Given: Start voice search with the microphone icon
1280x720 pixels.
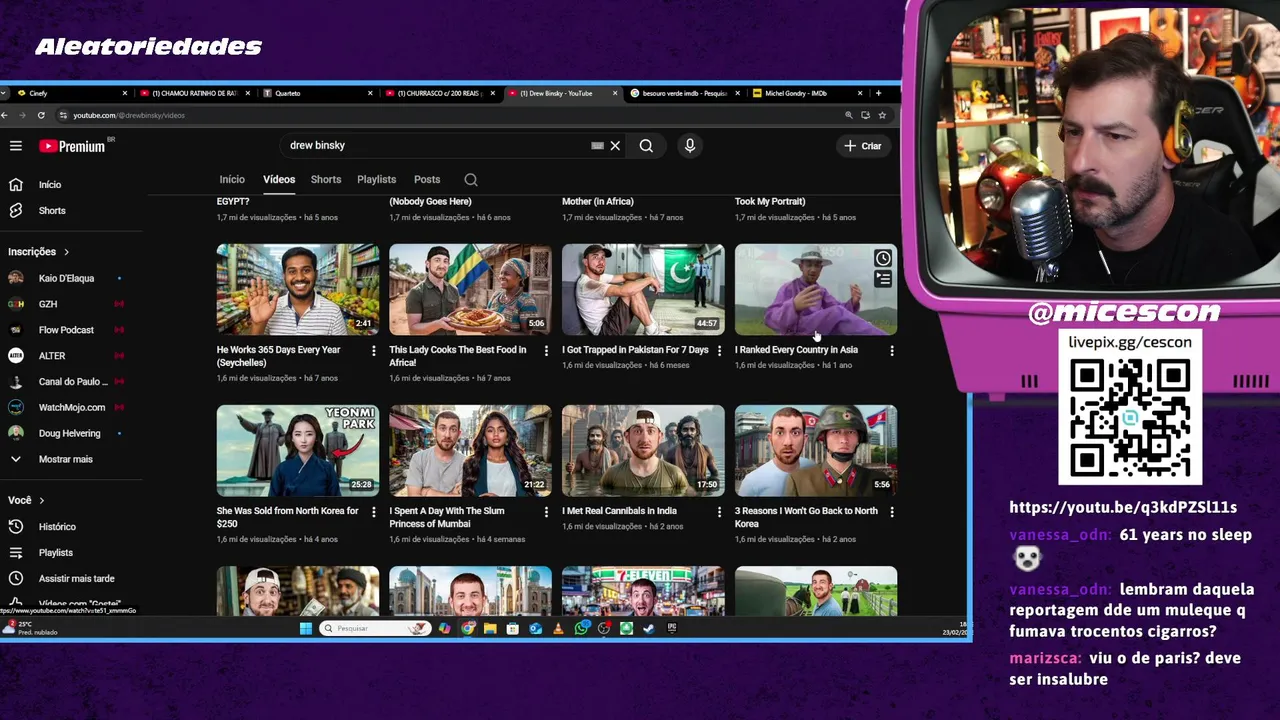Looking at the screenshot, I should coord(690,146).
